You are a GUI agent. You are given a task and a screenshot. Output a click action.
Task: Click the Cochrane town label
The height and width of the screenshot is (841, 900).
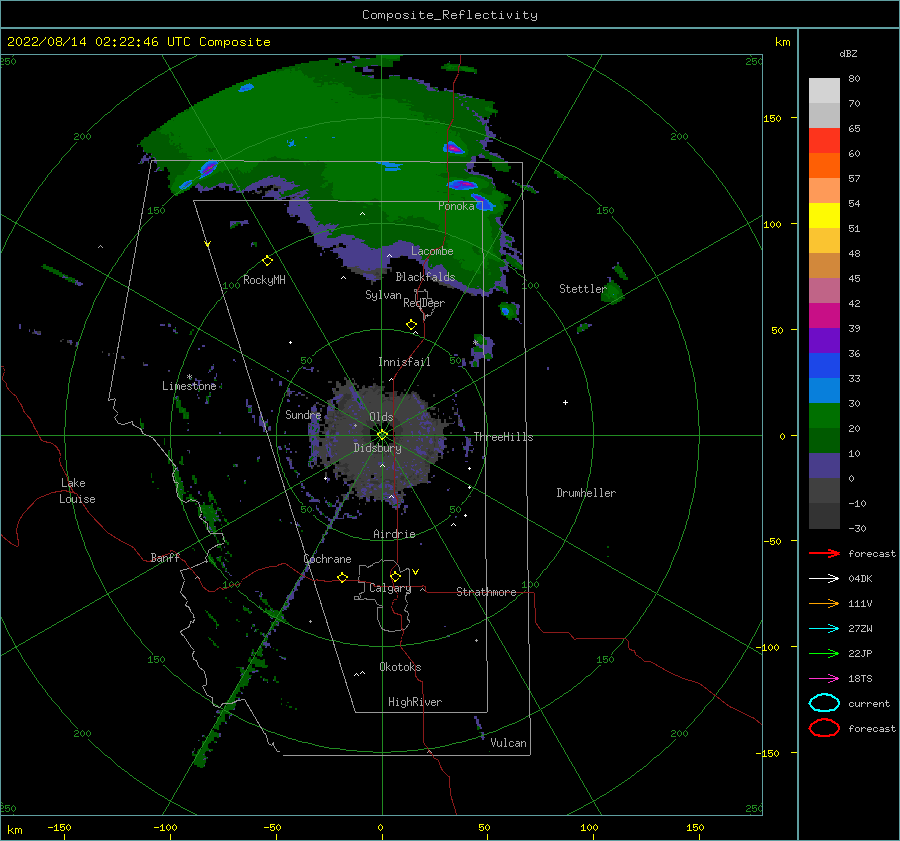327,559
